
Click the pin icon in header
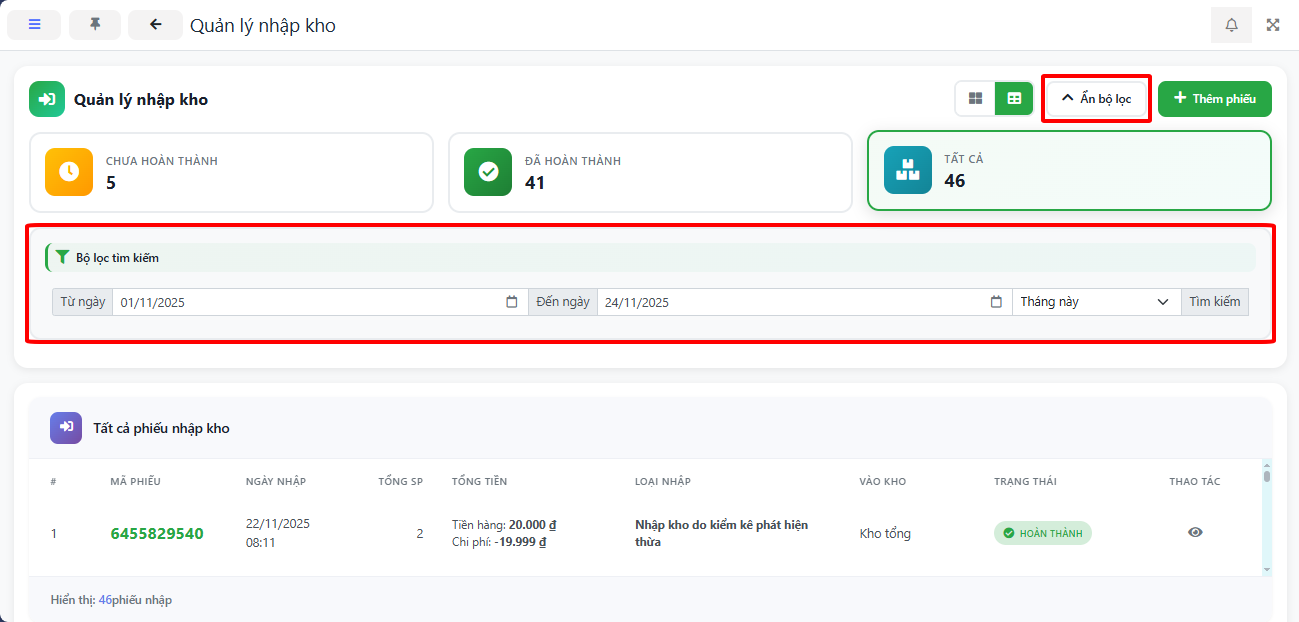point(95,25)
